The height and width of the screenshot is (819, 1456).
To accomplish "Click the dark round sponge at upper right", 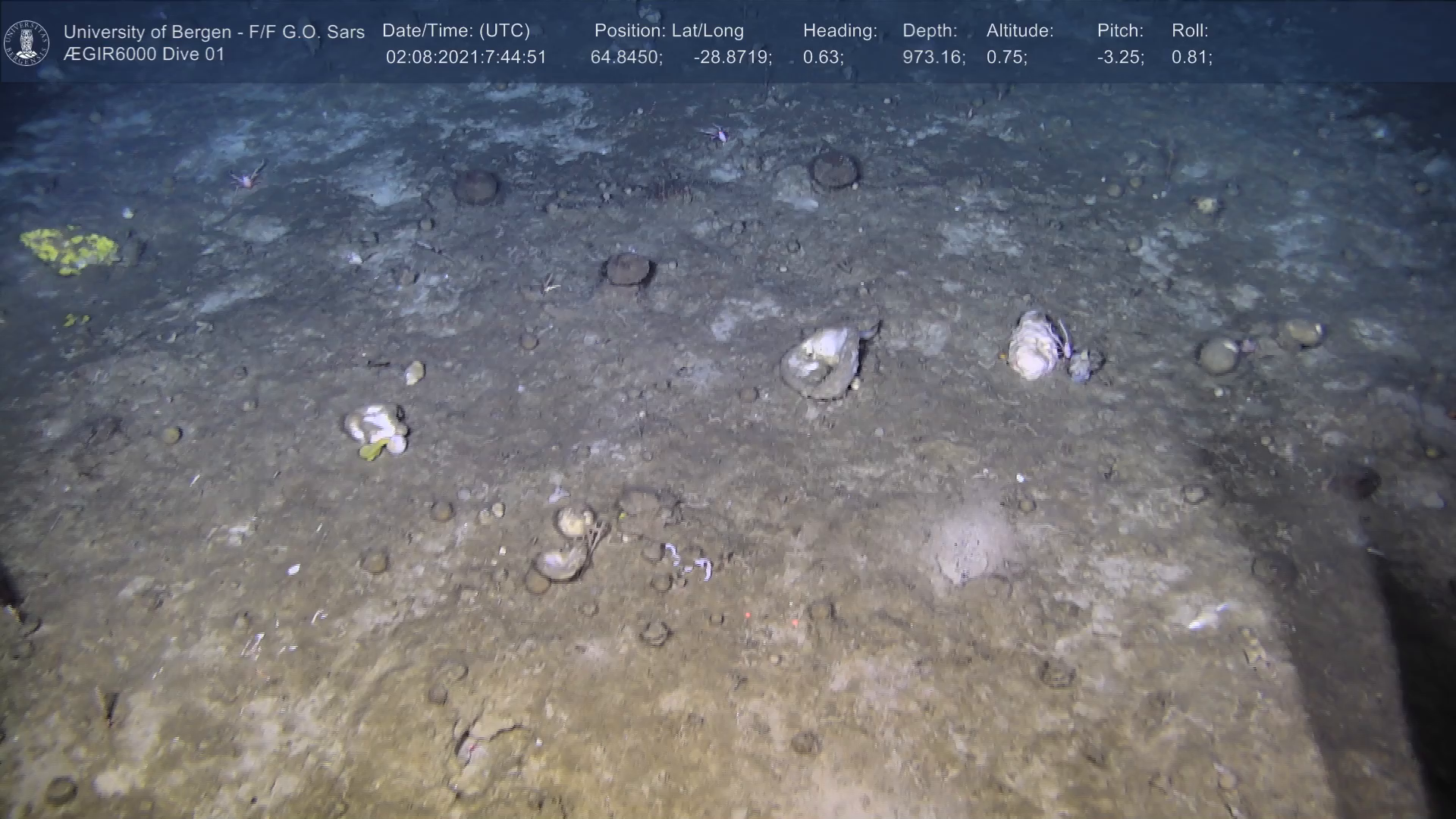I will 834,170.
